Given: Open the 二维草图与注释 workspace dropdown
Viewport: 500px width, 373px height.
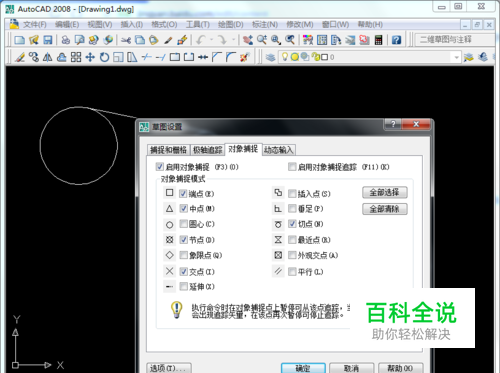Looking at the screenshot, I should (455, 40).
